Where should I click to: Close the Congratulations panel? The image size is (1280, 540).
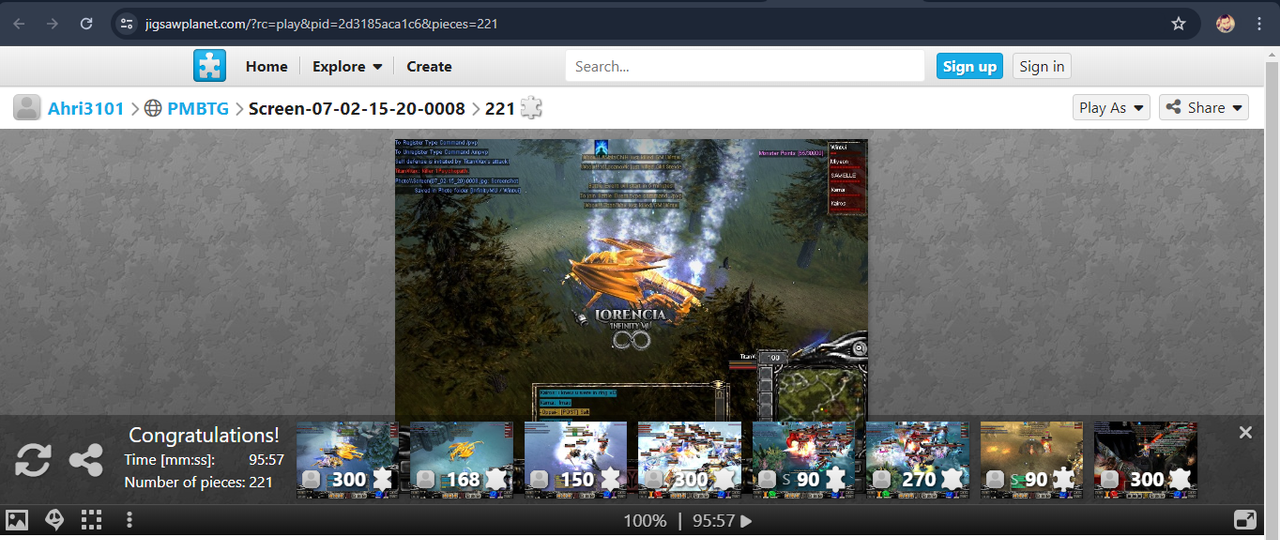click(x=1245, y=432)
